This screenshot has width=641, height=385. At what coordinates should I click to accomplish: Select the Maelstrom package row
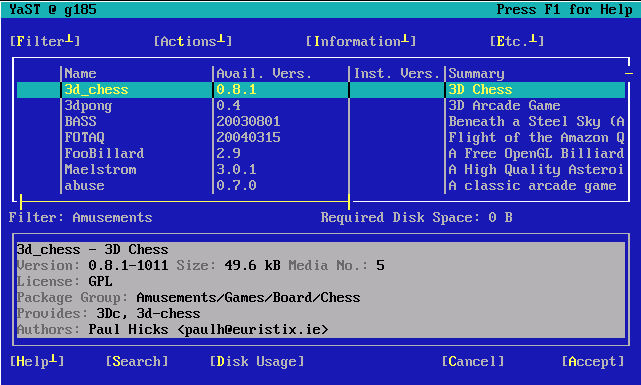click(321, 169)
